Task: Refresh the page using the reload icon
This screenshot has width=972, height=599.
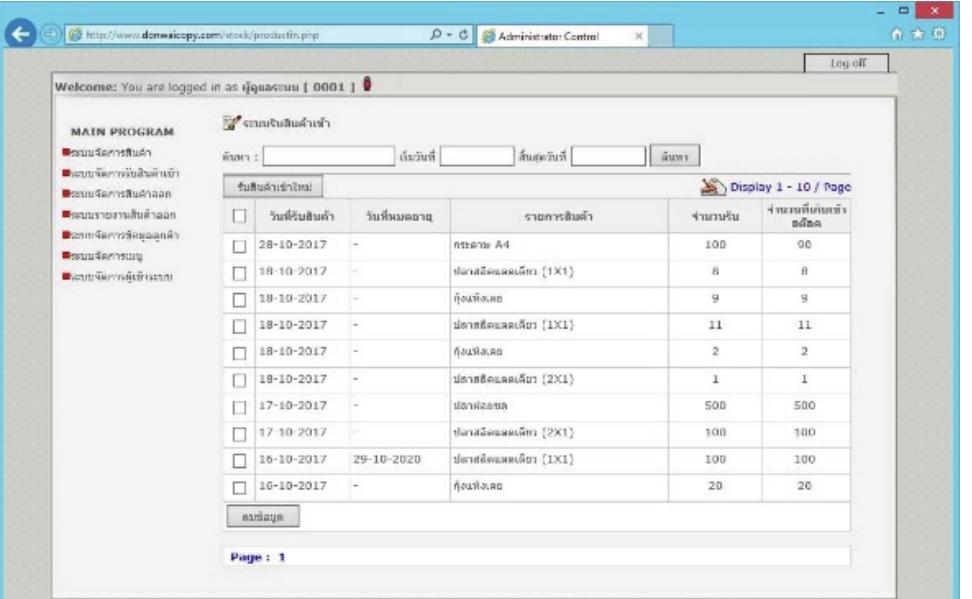Action: (x=463, y=36)
